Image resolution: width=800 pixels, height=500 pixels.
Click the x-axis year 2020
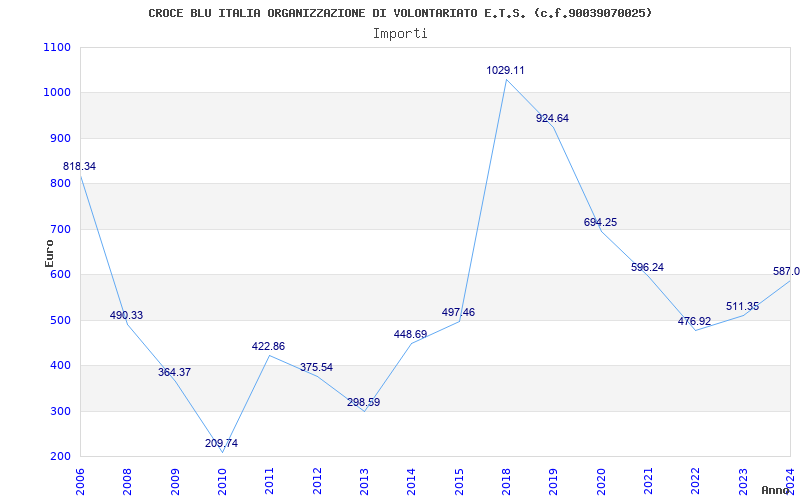[x=601, y=482]
